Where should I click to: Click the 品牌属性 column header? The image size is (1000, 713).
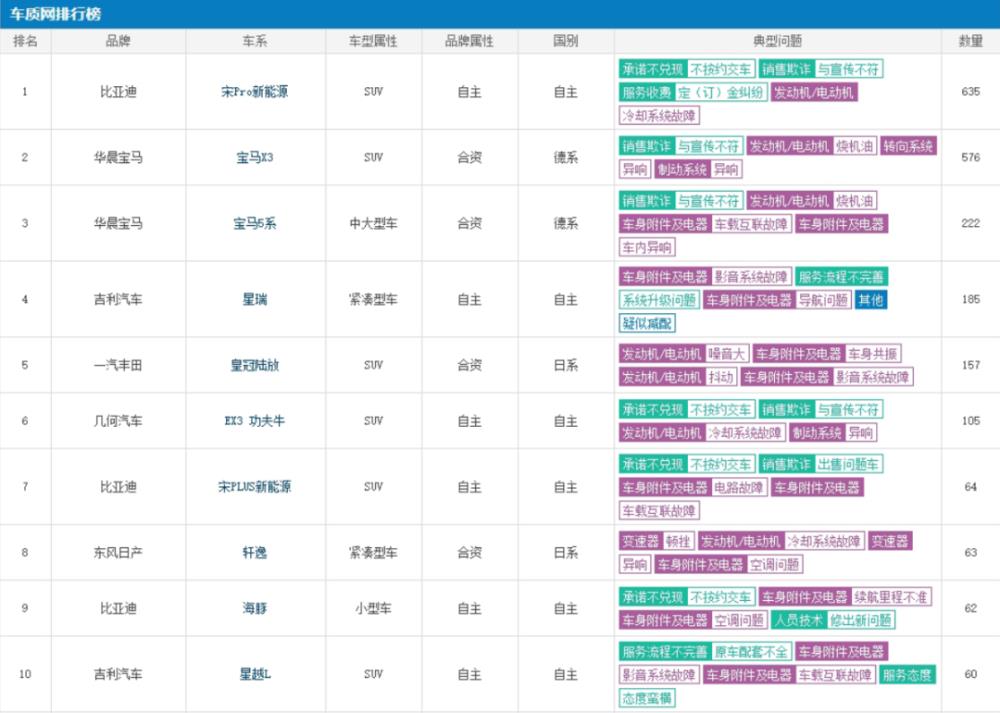tap(469, 41)
